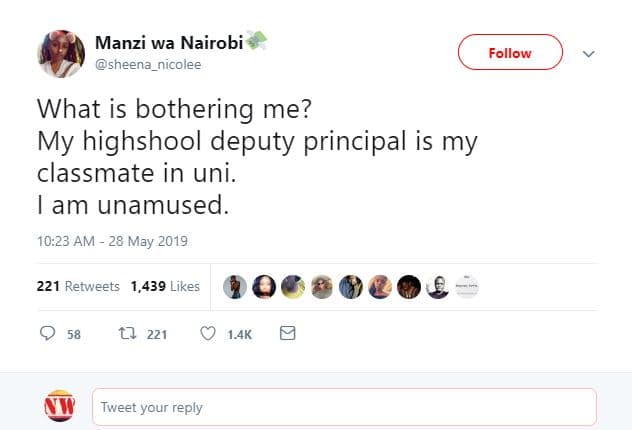View the 221 Retweets list

[78, 286]
